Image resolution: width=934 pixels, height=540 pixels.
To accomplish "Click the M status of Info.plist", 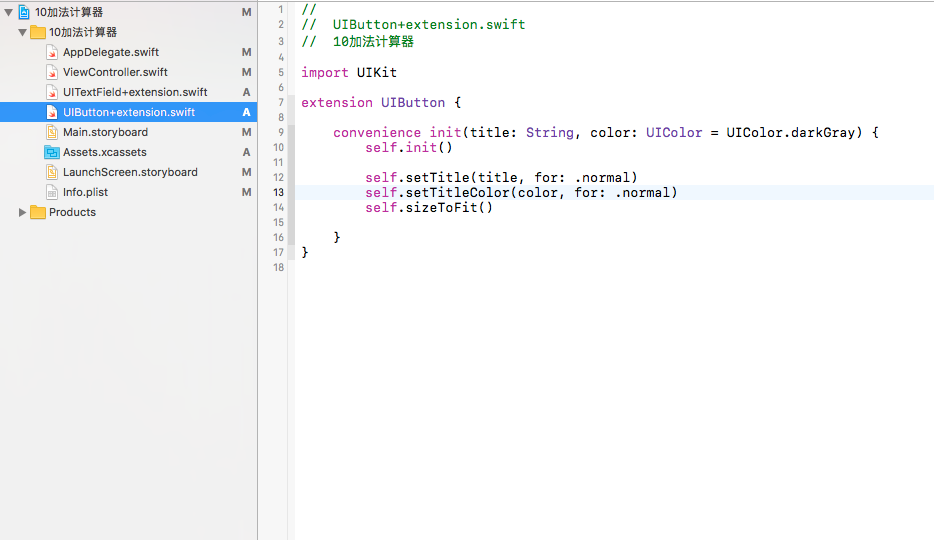I will (x=246, y=192).
